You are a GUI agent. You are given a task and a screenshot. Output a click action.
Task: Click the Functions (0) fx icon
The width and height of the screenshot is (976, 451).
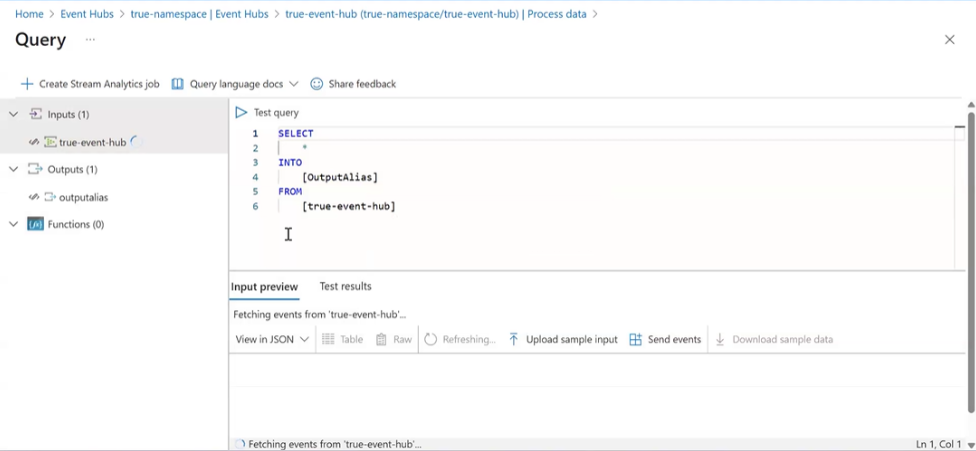(x=35, y=225)
